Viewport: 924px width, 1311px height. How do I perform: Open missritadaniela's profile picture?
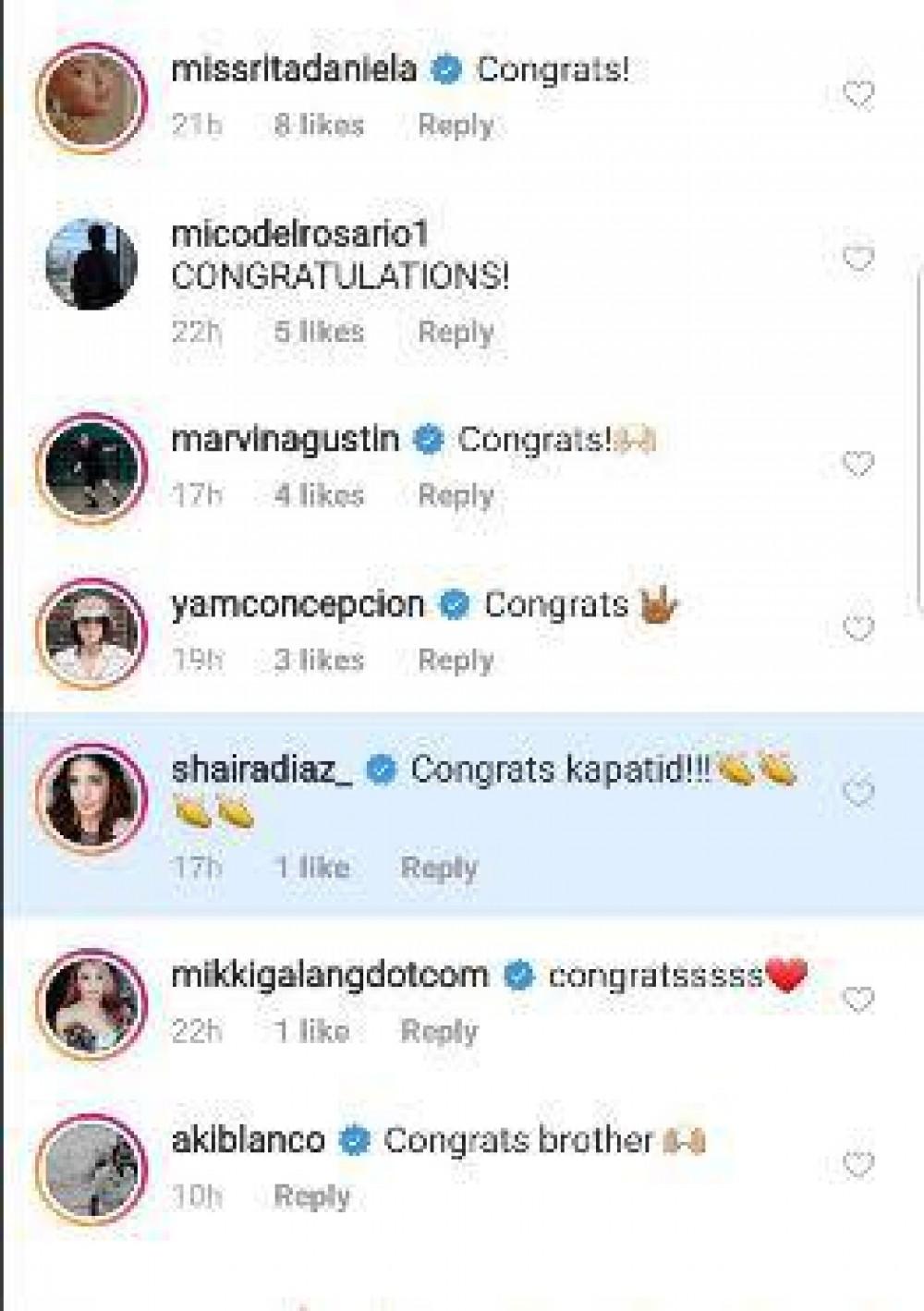click(91, 96)
